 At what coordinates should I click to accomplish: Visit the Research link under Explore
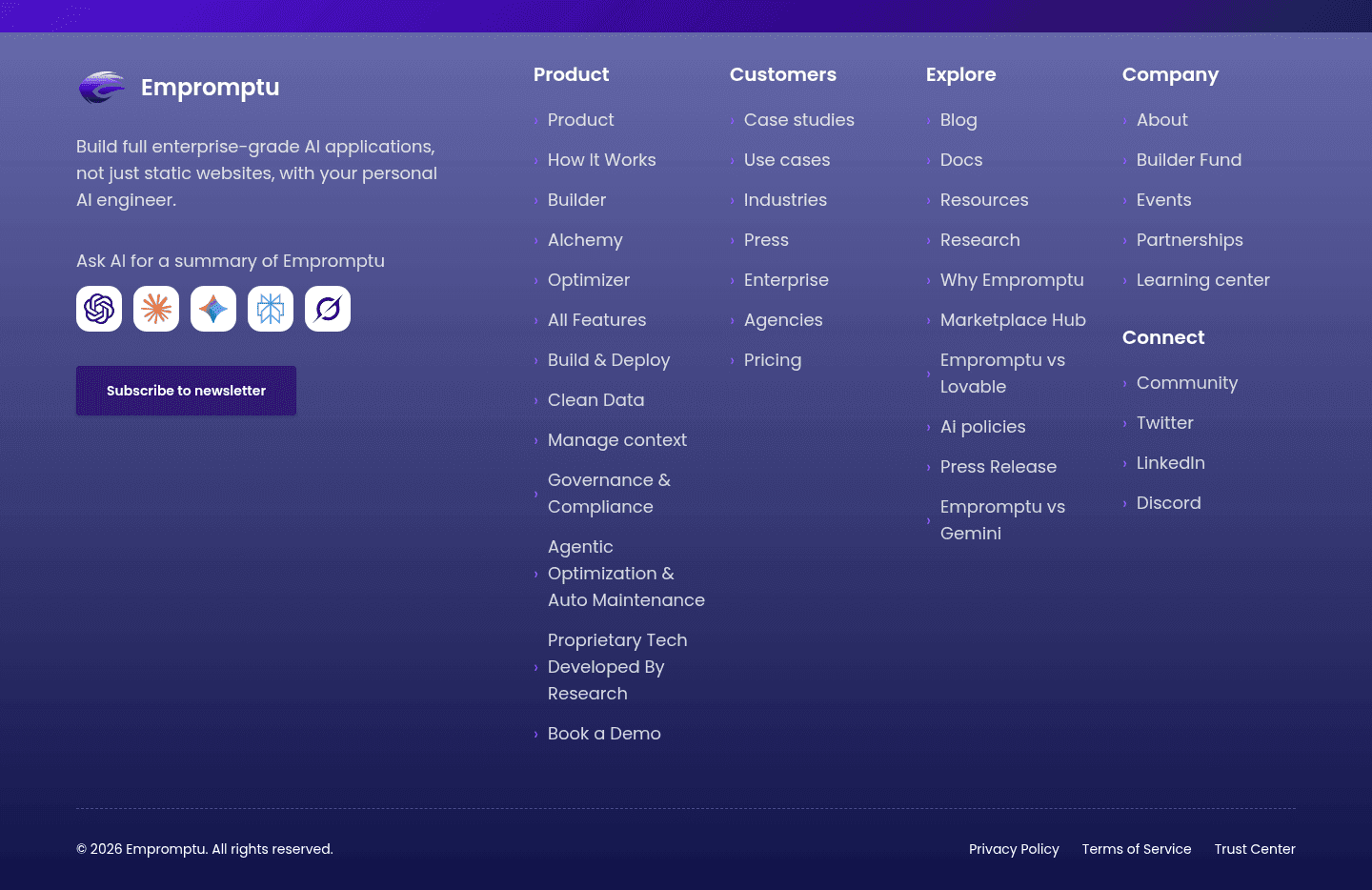tap(979, 240)
